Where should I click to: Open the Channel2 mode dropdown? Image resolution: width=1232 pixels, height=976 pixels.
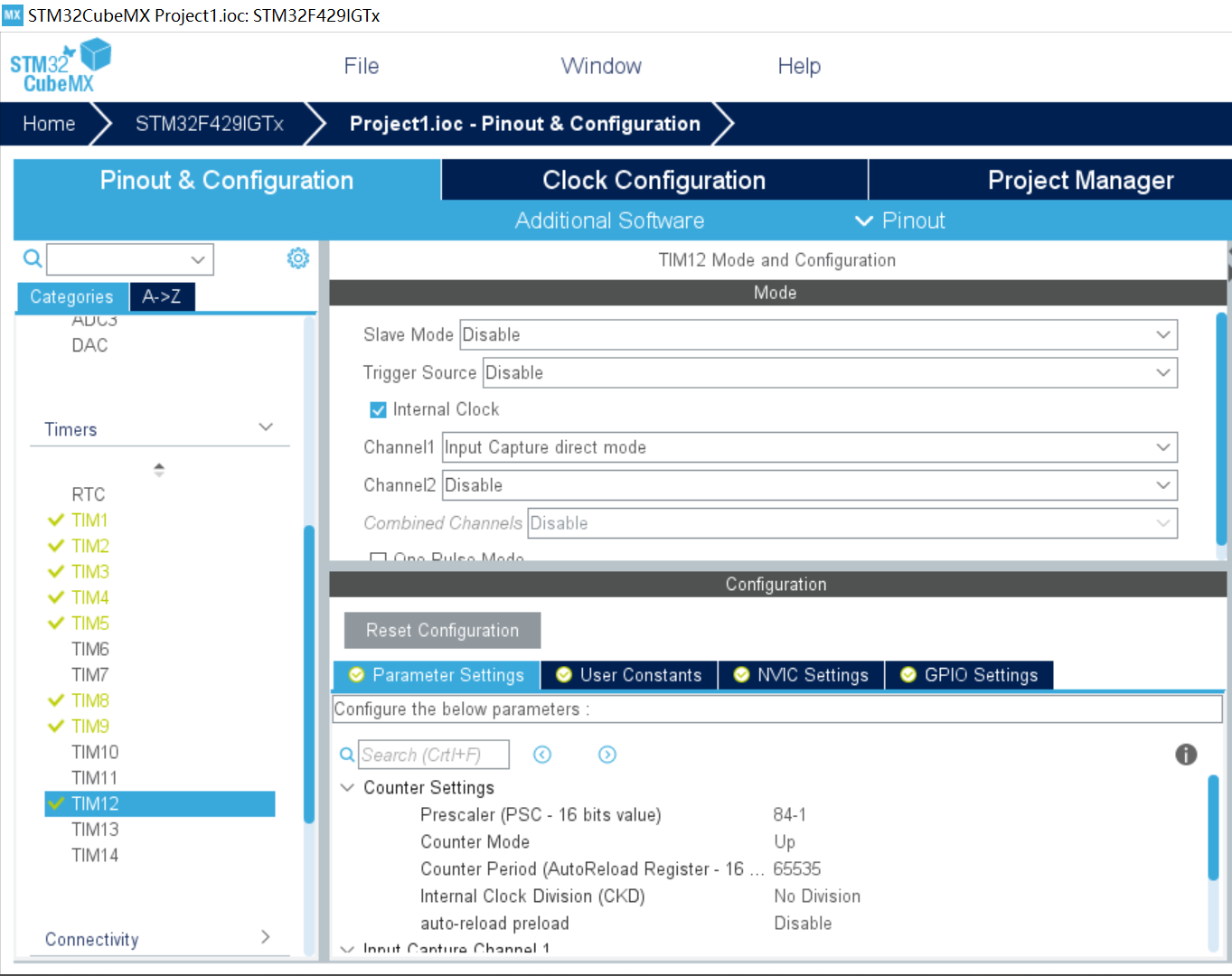pyautogui.click(x=809, y=485)
